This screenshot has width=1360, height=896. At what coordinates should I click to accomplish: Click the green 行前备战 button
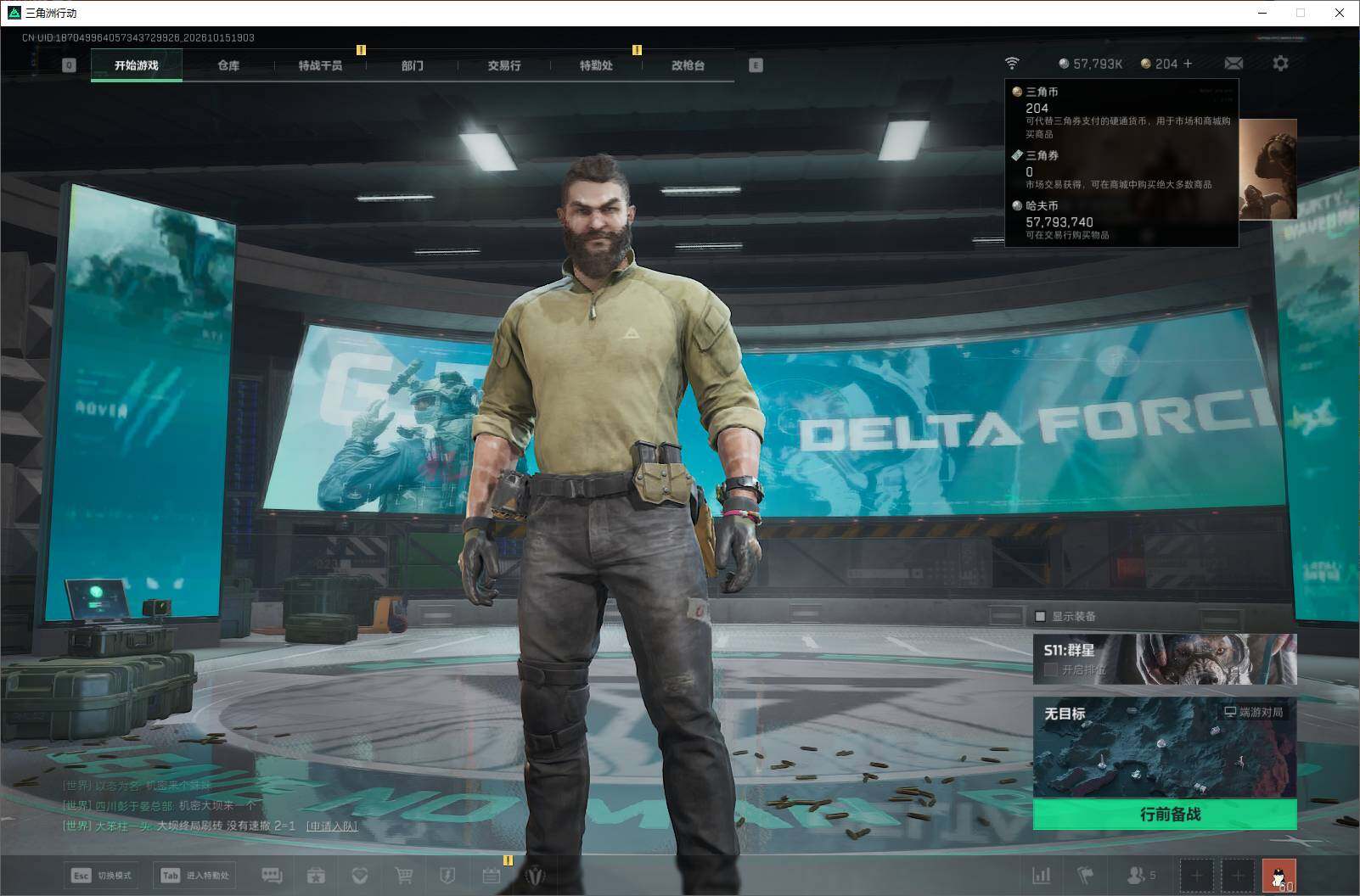(1165, 814)
